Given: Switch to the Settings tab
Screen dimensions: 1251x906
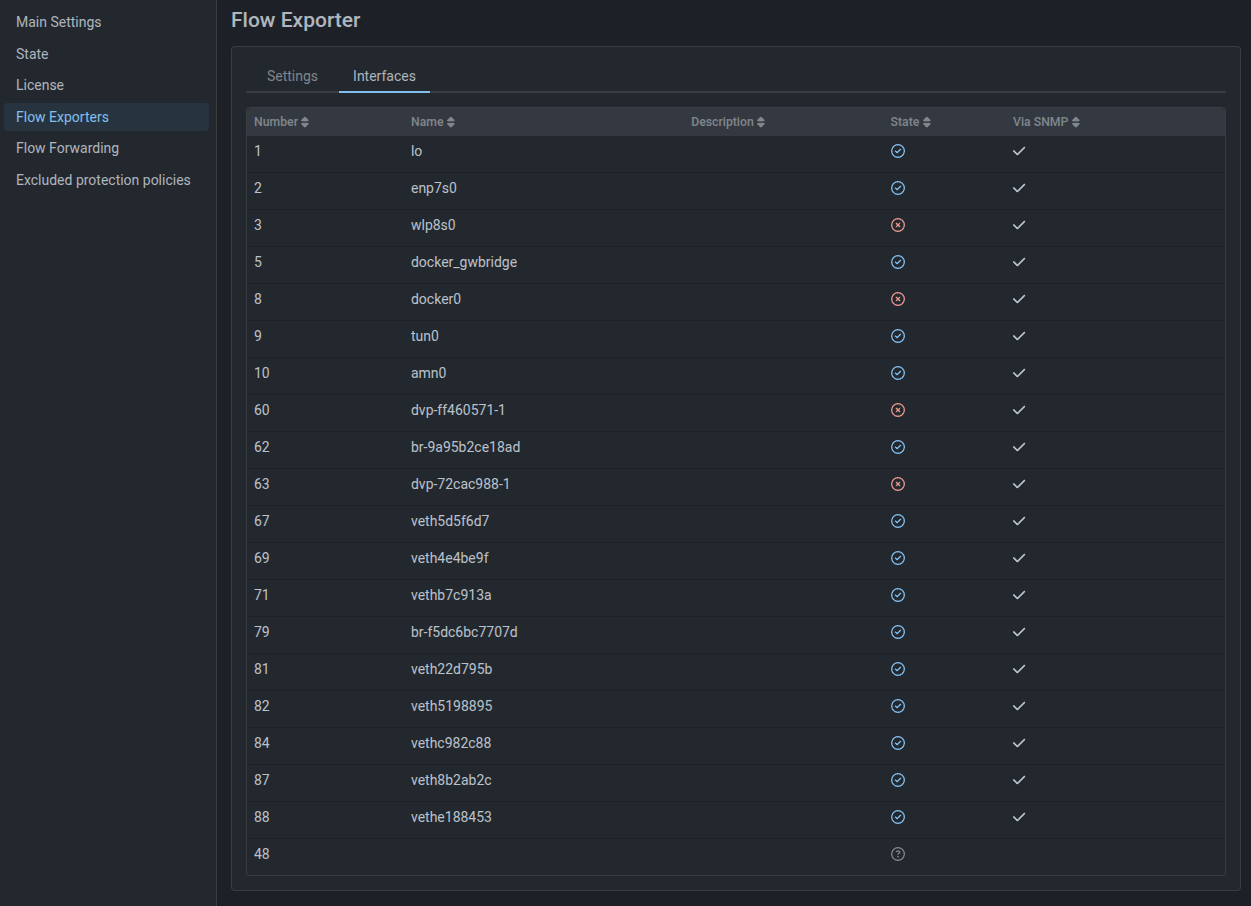Looking at the screenshot, I should (x=292, y=76).
